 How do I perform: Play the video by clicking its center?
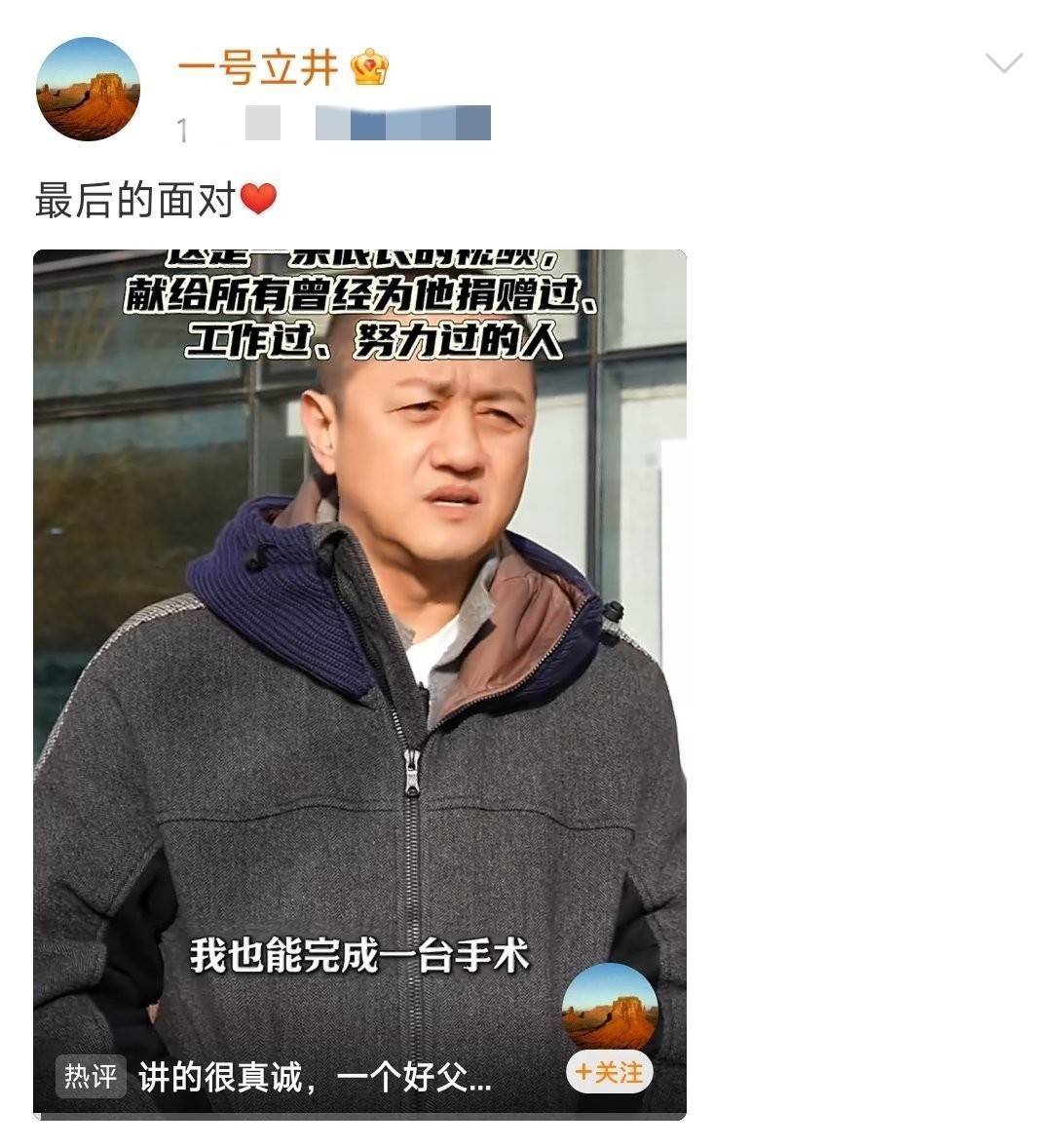[x=360, y=684]
